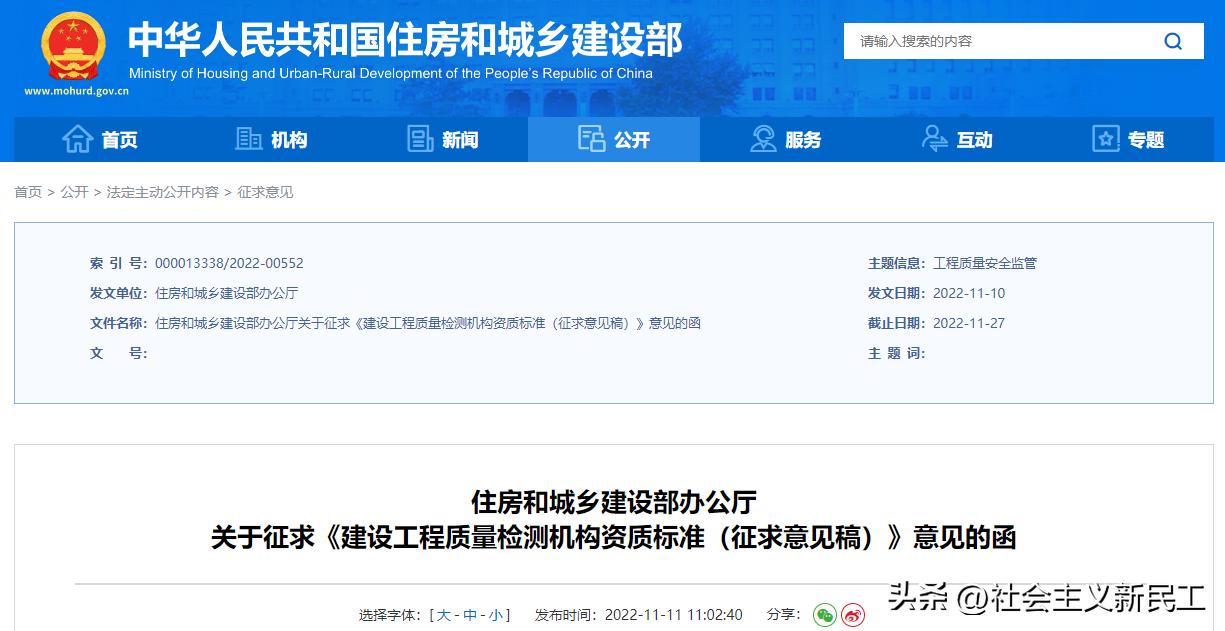Click the people icon beside 互动
Screen dimensions: 1225x631
click(934, 140)
